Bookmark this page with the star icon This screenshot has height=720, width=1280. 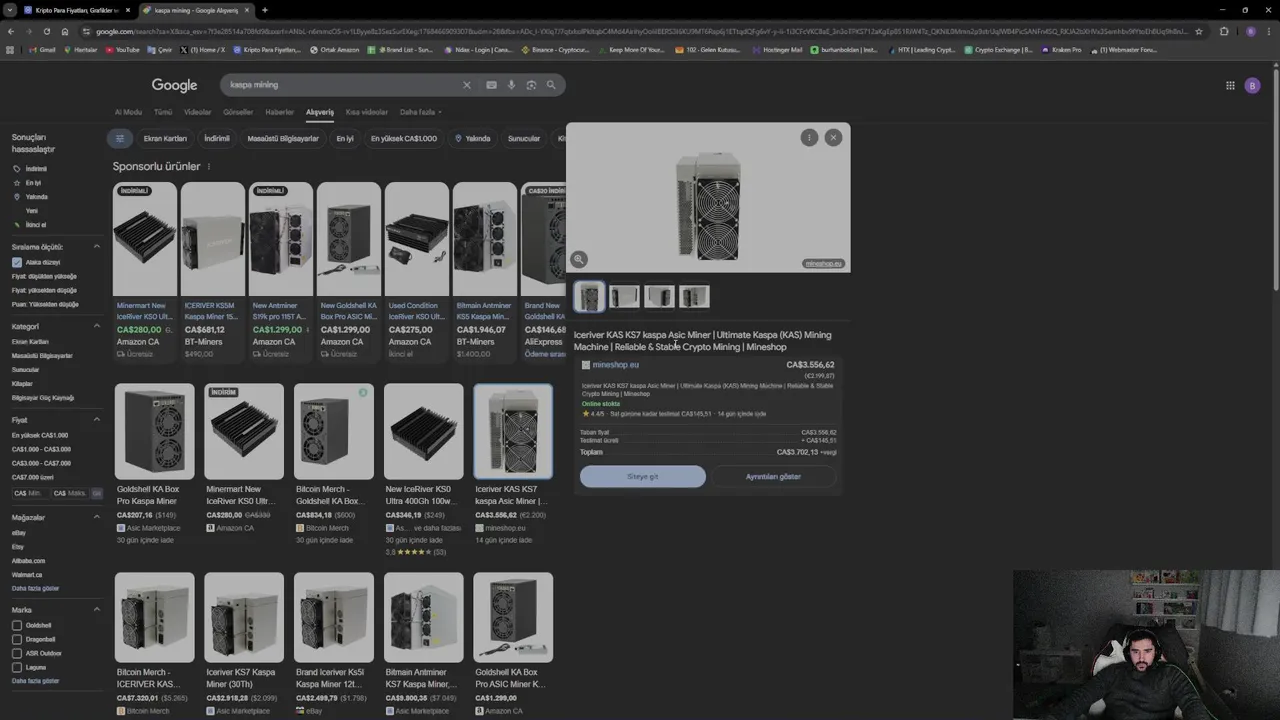pos(1199,31)
